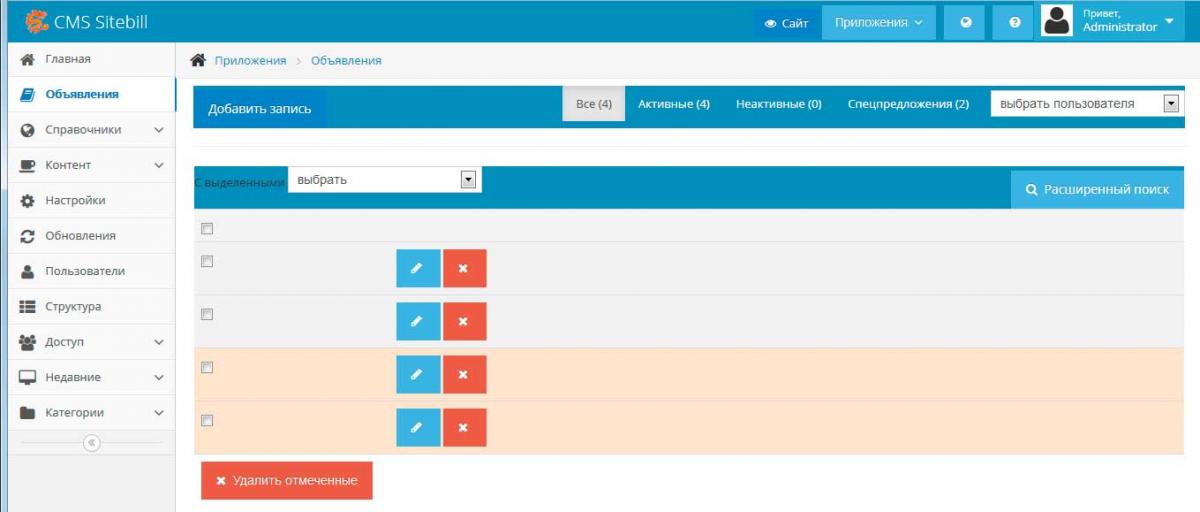Open the 'С выделенными' action dropdown

(x=384, y=180)
